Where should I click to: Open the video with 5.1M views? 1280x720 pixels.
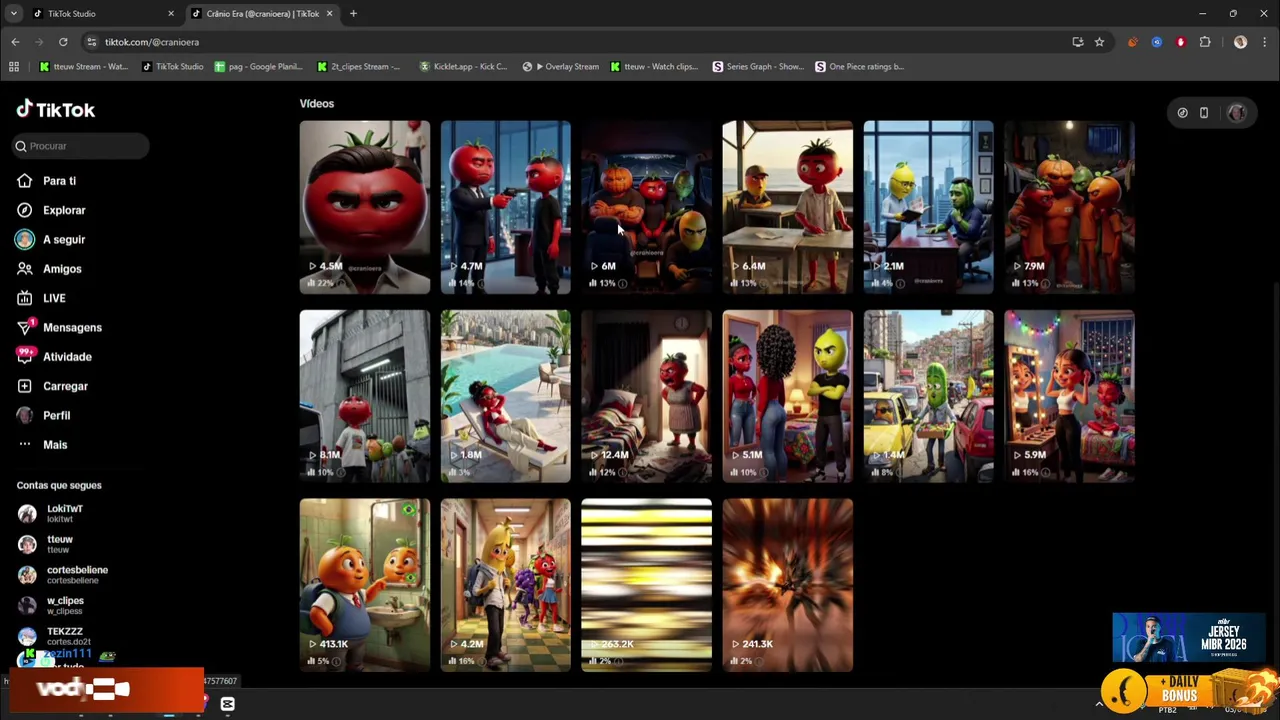pos(788,396)
